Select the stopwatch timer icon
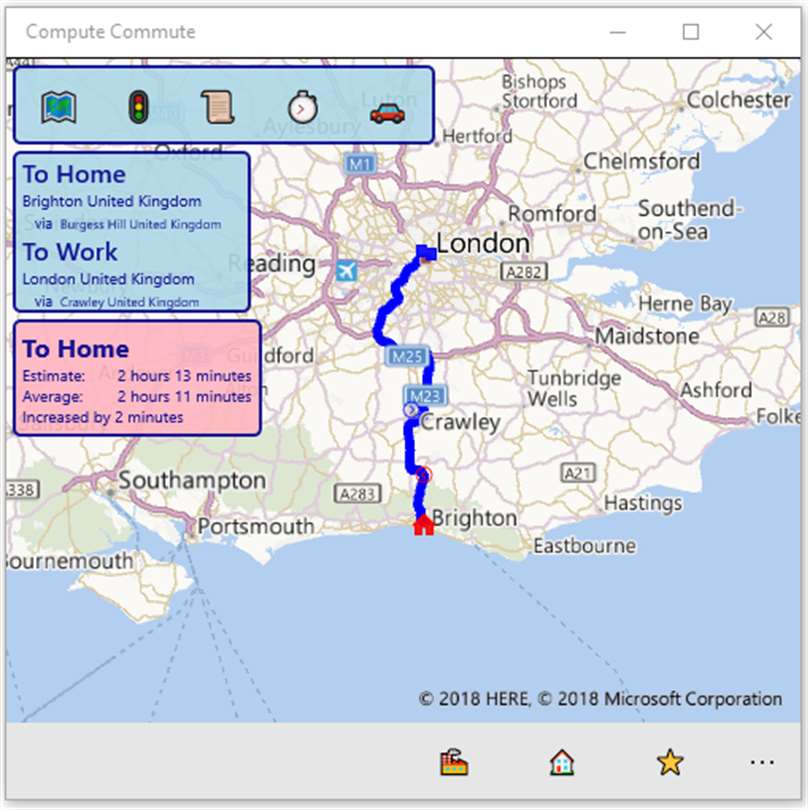This screenshot has height=810, width=808. pos(303,107)
